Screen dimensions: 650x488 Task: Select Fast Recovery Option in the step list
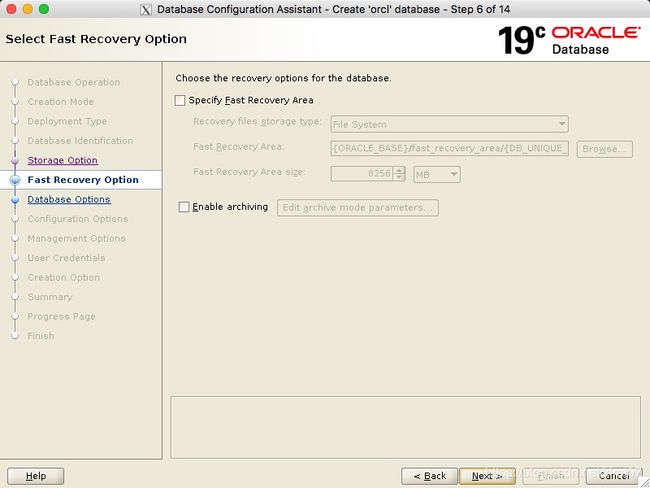[83, 180]
